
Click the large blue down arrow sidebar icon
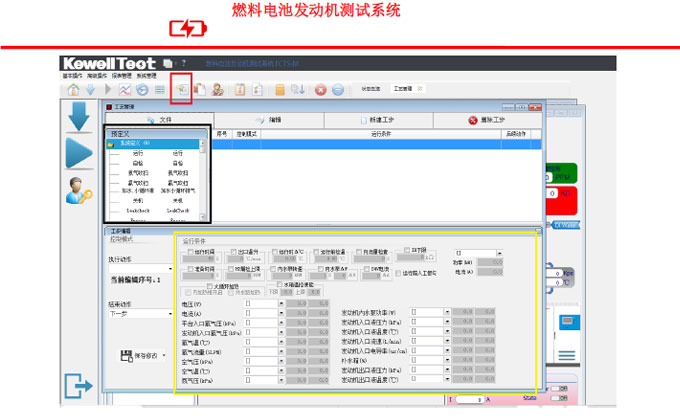tap(79, 117)
